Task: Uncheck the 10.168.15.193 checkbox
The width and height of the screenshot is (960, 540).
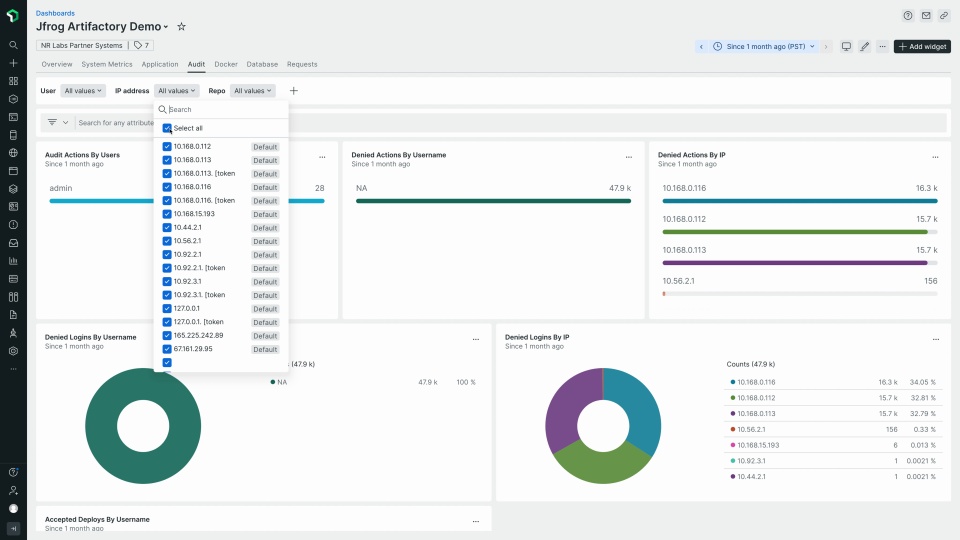Action: (167, 214)
